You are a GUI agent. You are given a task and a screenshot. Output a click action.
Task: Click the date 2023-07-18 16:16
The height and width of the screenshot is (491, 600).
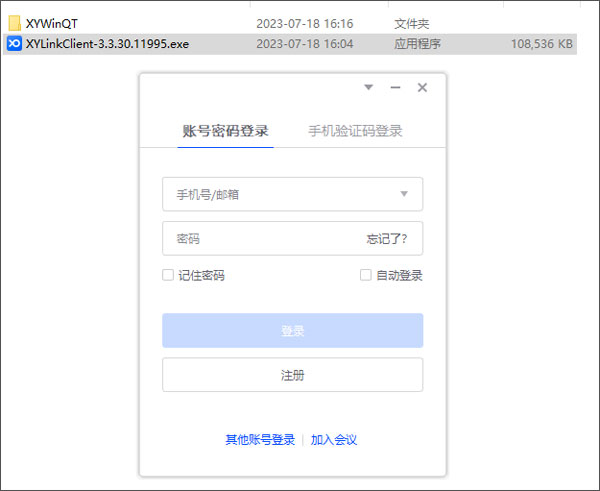(x=305, y=24)
